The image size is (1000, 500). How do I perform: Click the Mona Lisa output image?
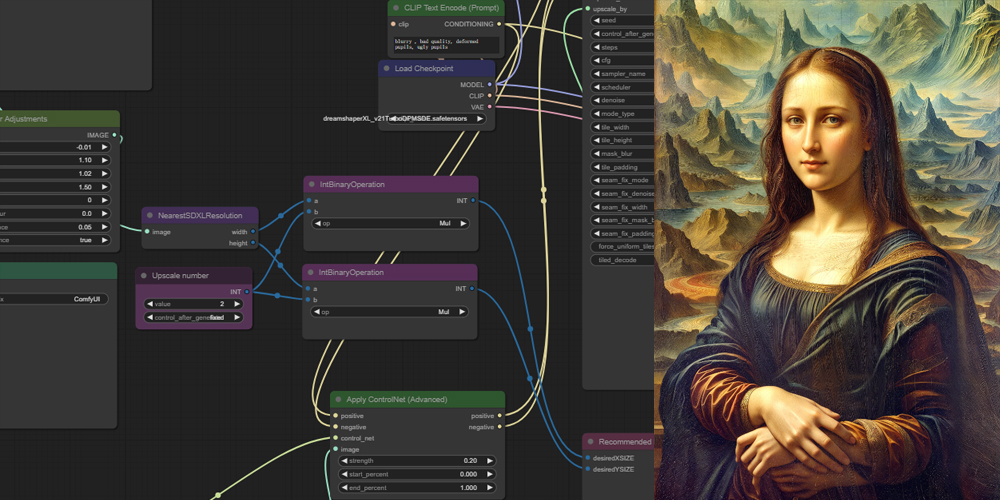(827, 250)
